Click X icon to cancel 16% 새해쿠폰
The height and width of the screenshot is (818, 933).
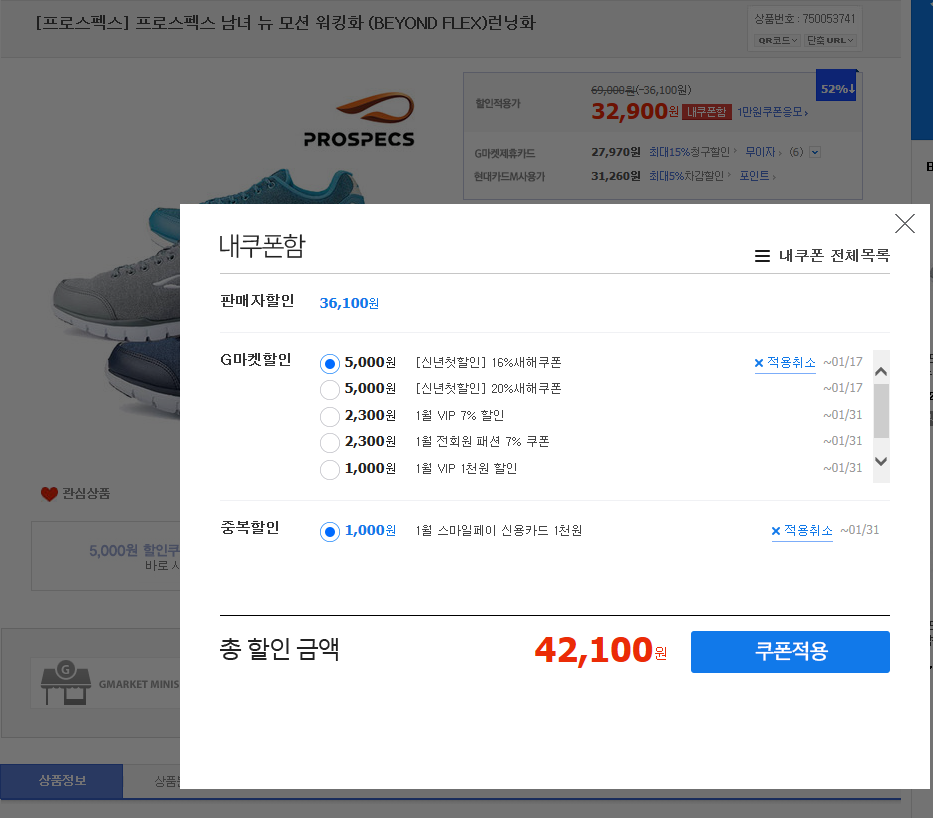tap(759, 363)
